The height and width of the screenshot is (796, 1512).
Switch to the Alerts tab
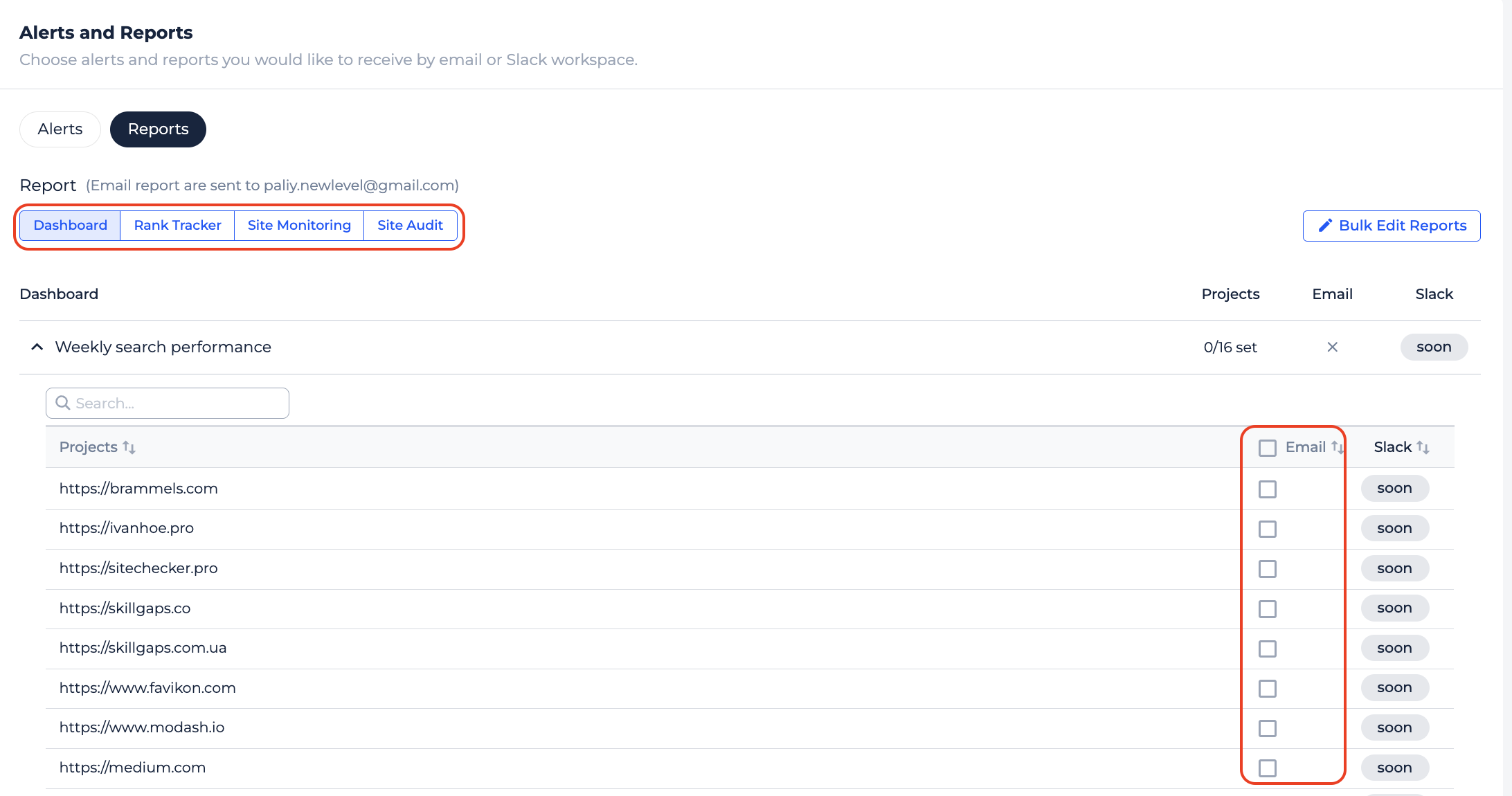(x=60, y=129)
